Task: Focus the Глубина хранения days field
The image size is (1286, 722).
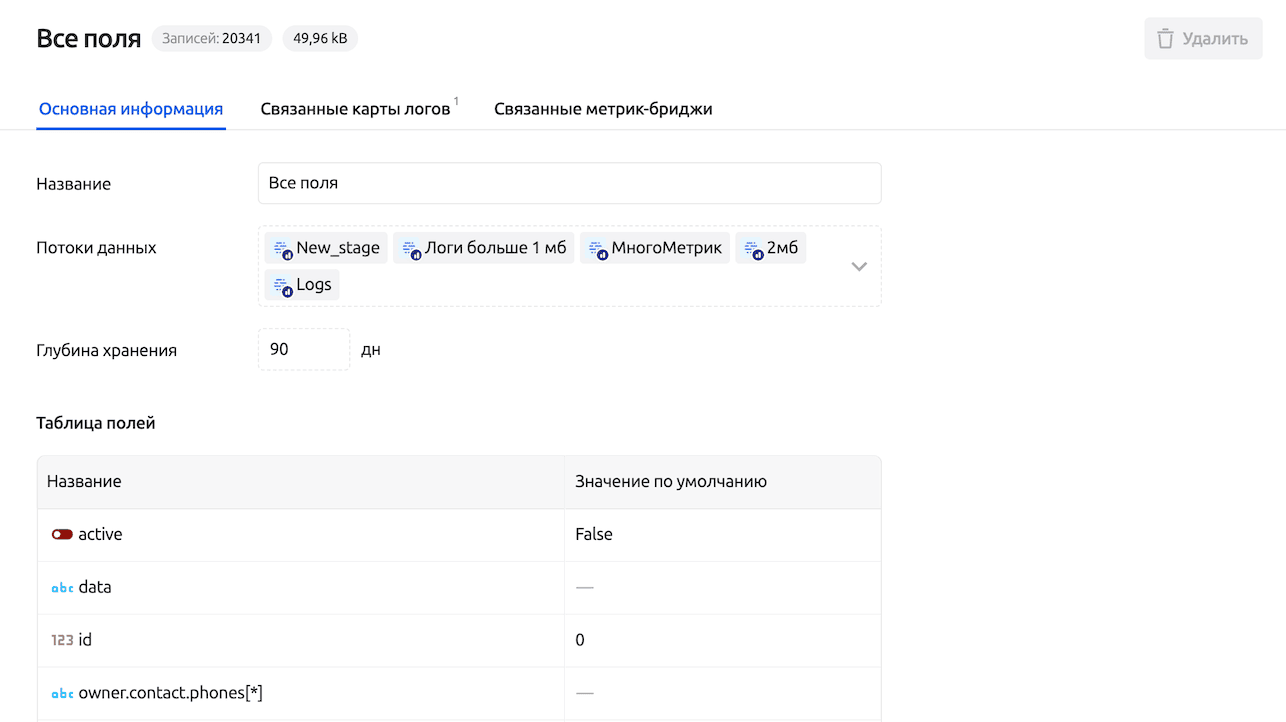Action: point(304,350)
